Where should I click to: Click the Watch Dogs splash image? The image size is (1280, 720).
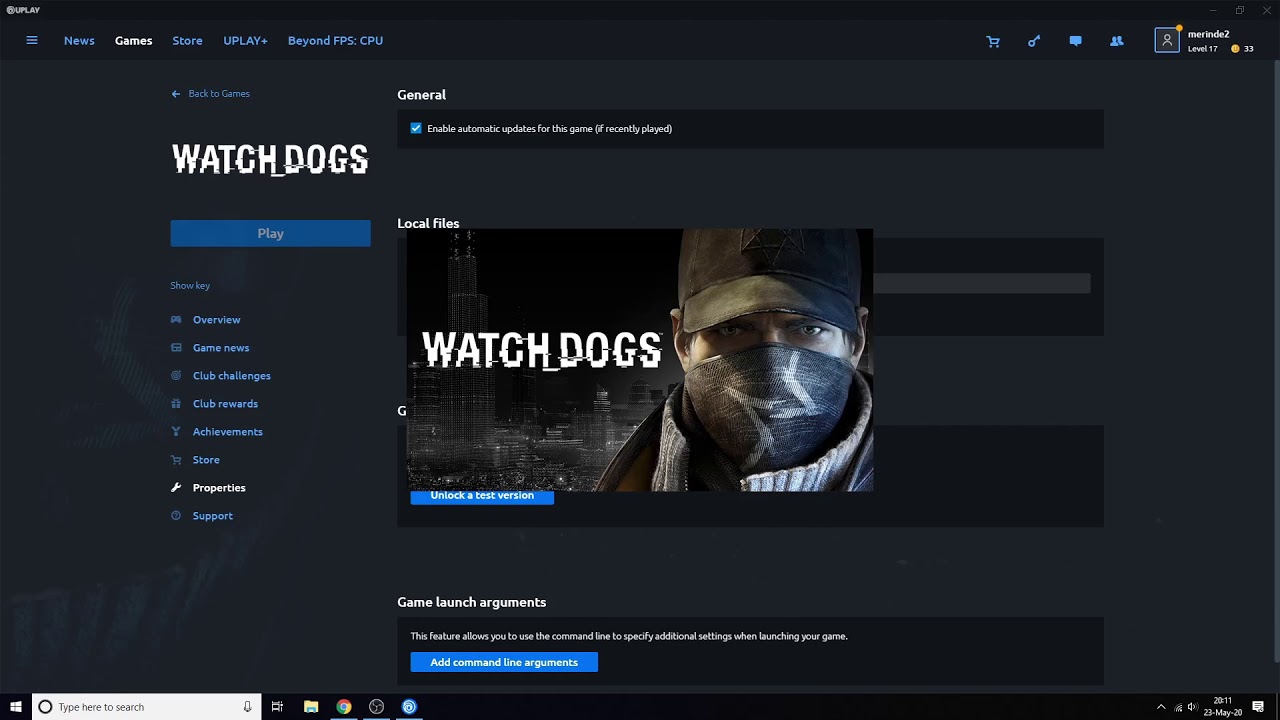point(640,360)
